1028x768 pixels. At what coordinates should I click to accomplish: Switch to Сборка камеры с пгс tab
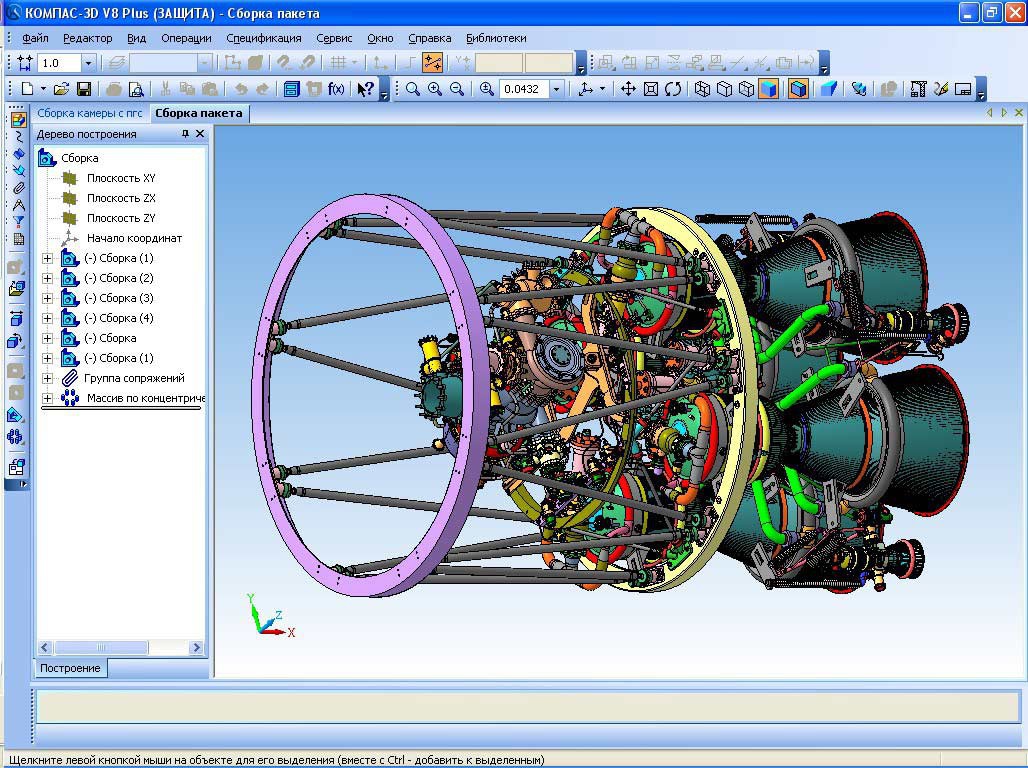point(90,113)
